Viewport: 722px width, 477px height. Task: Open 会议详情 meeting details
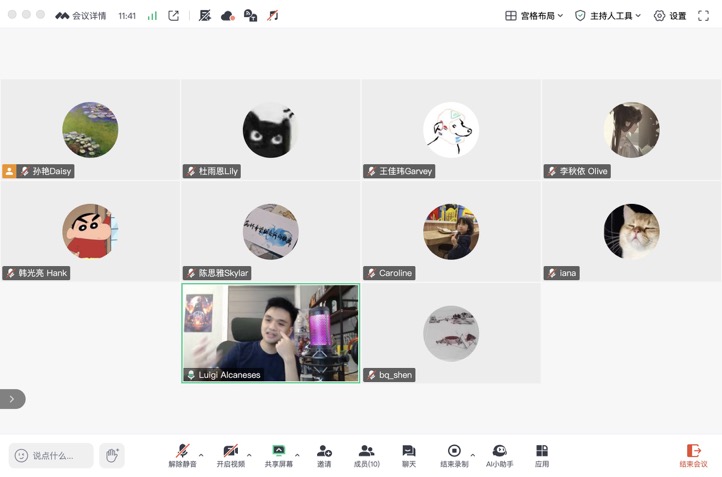pos(82,16)
